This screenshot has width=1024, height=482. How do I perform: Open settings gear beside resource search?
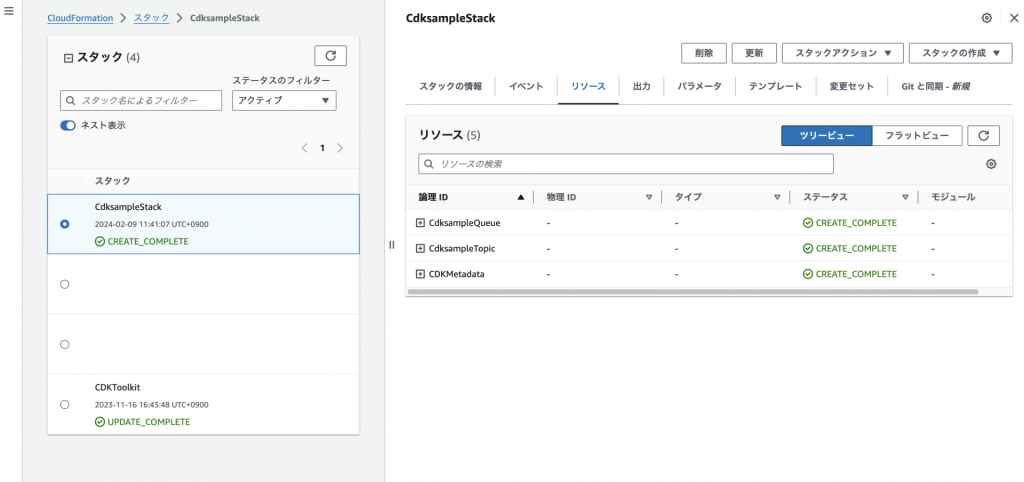991,164
